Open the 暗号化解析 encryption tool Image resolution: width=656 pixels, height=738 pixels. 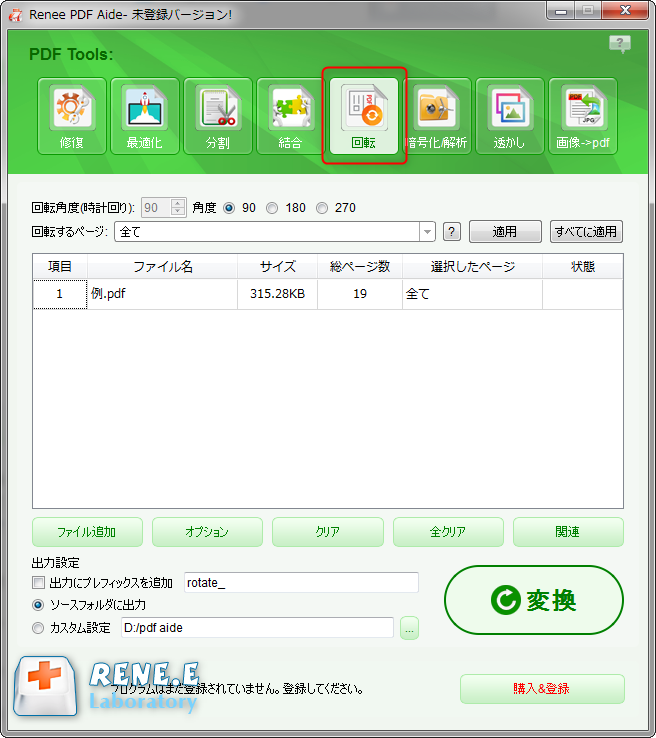pyautogui.click(x=437, y=116)
